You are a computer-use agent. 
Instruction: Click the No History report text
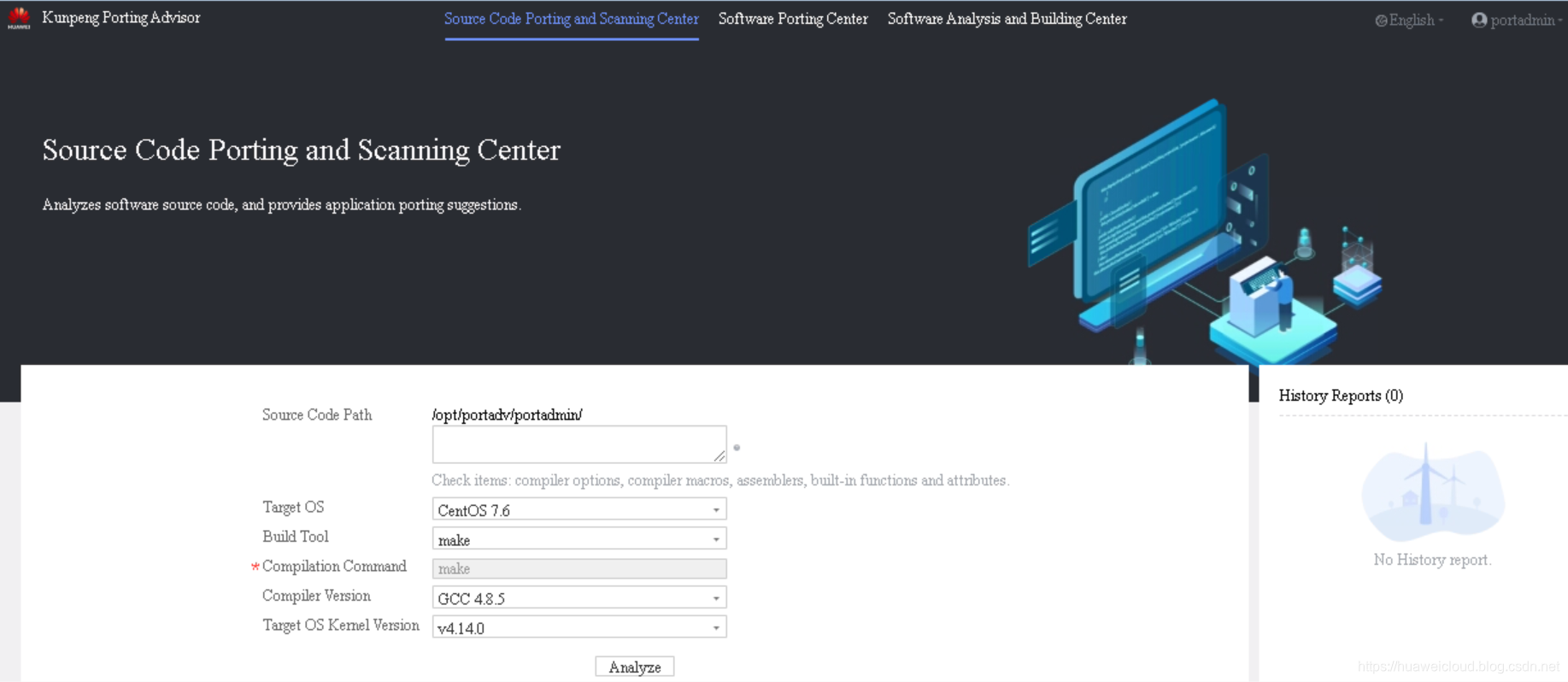[x=1432, y=560]
